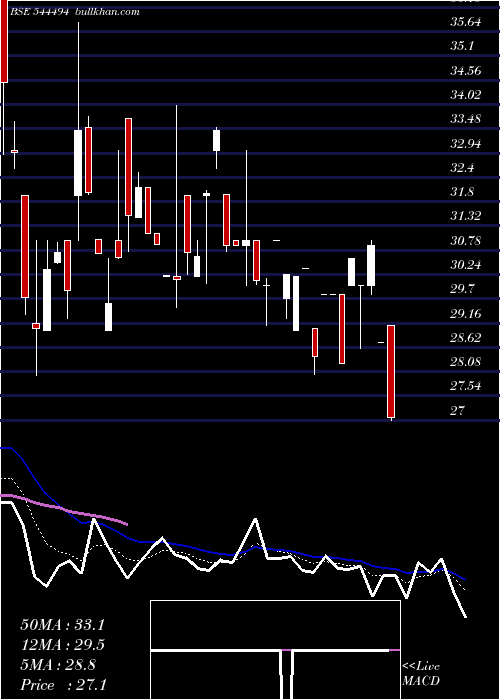
Task: Click the 31.32 price axis label
Action: tap(466, 216)
